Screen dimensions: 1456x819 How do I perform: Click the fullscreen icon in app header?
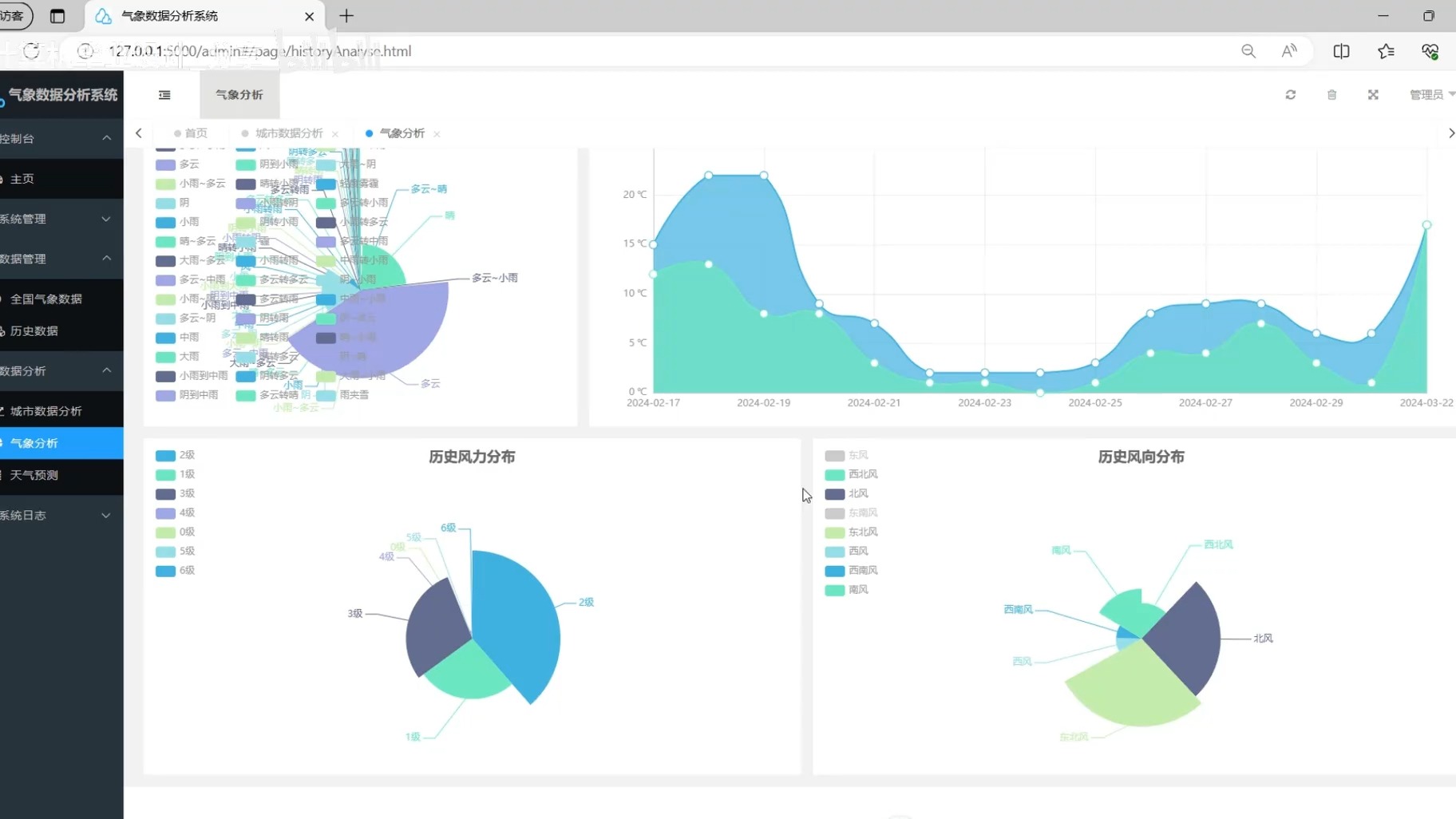[x=1373, y=95]
